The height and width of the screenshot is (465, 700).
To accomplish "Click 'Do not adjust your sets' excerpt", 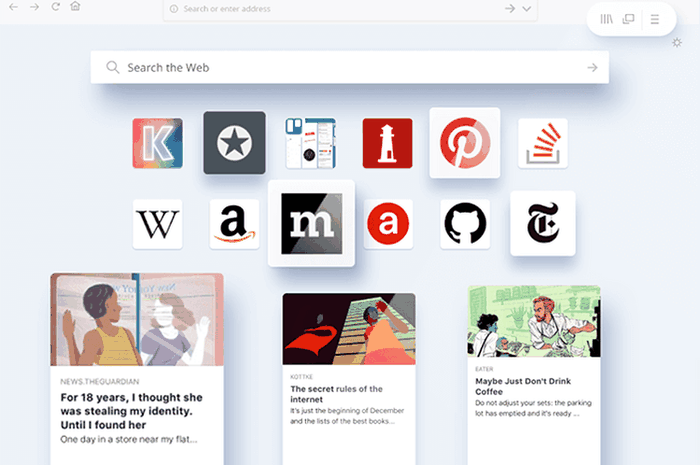I will coord(533,408).
